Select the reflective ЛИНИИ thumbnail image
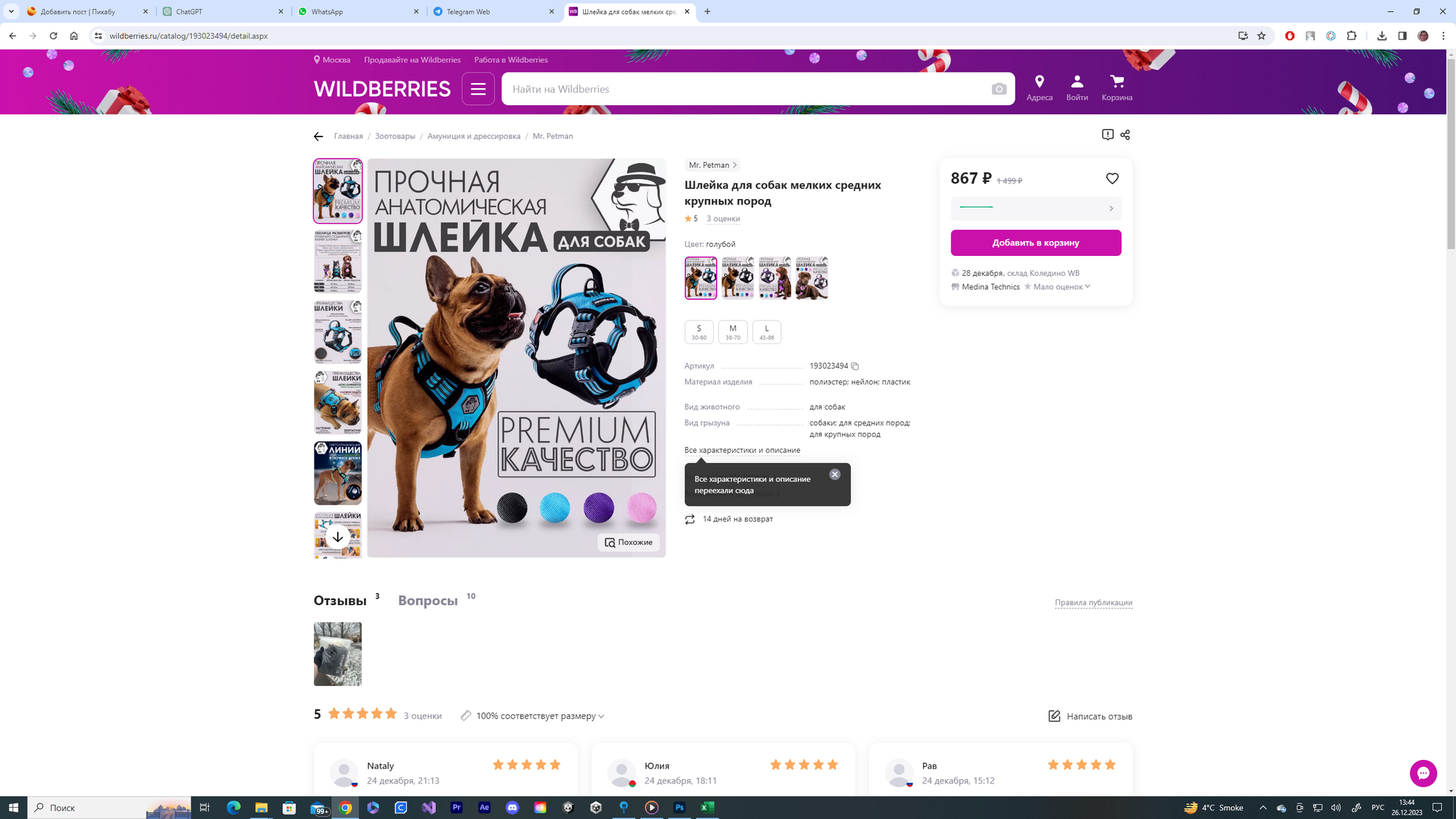This screenshot has height=819, width=1456. (x=338, y=473)
